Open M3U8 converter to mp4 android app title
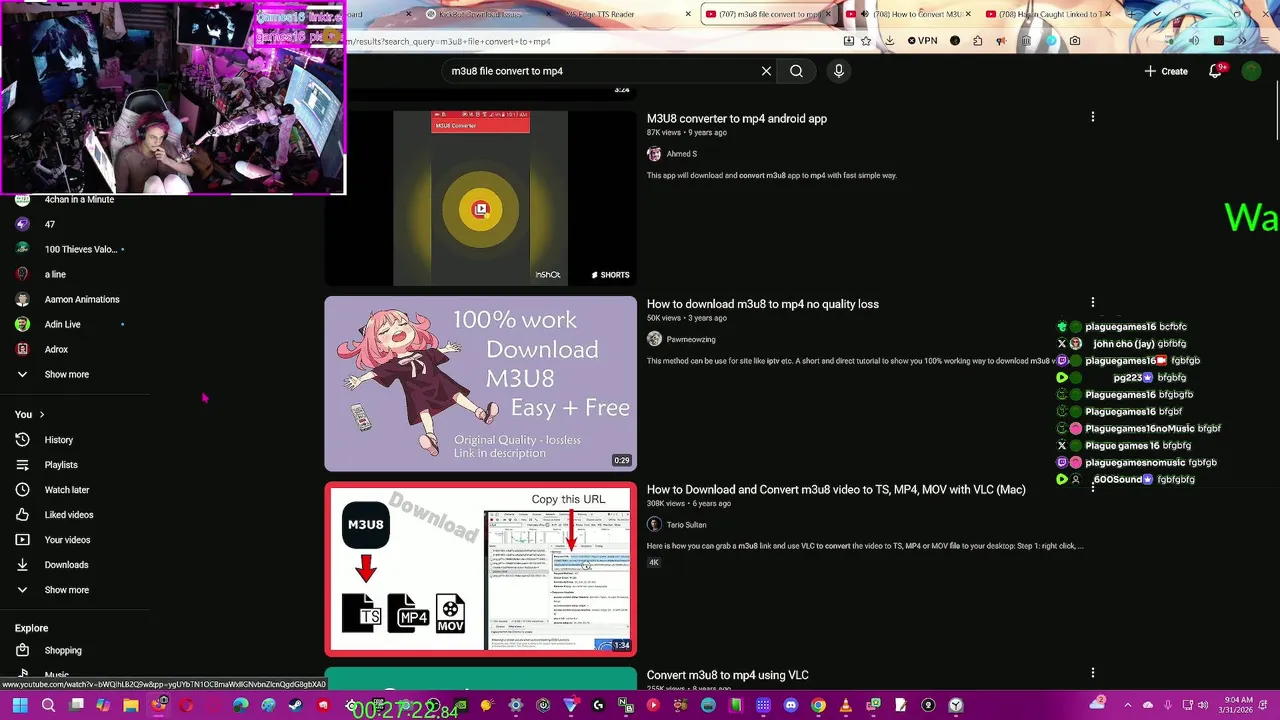This screenshot has height=720, width=1280. [737, 118]
